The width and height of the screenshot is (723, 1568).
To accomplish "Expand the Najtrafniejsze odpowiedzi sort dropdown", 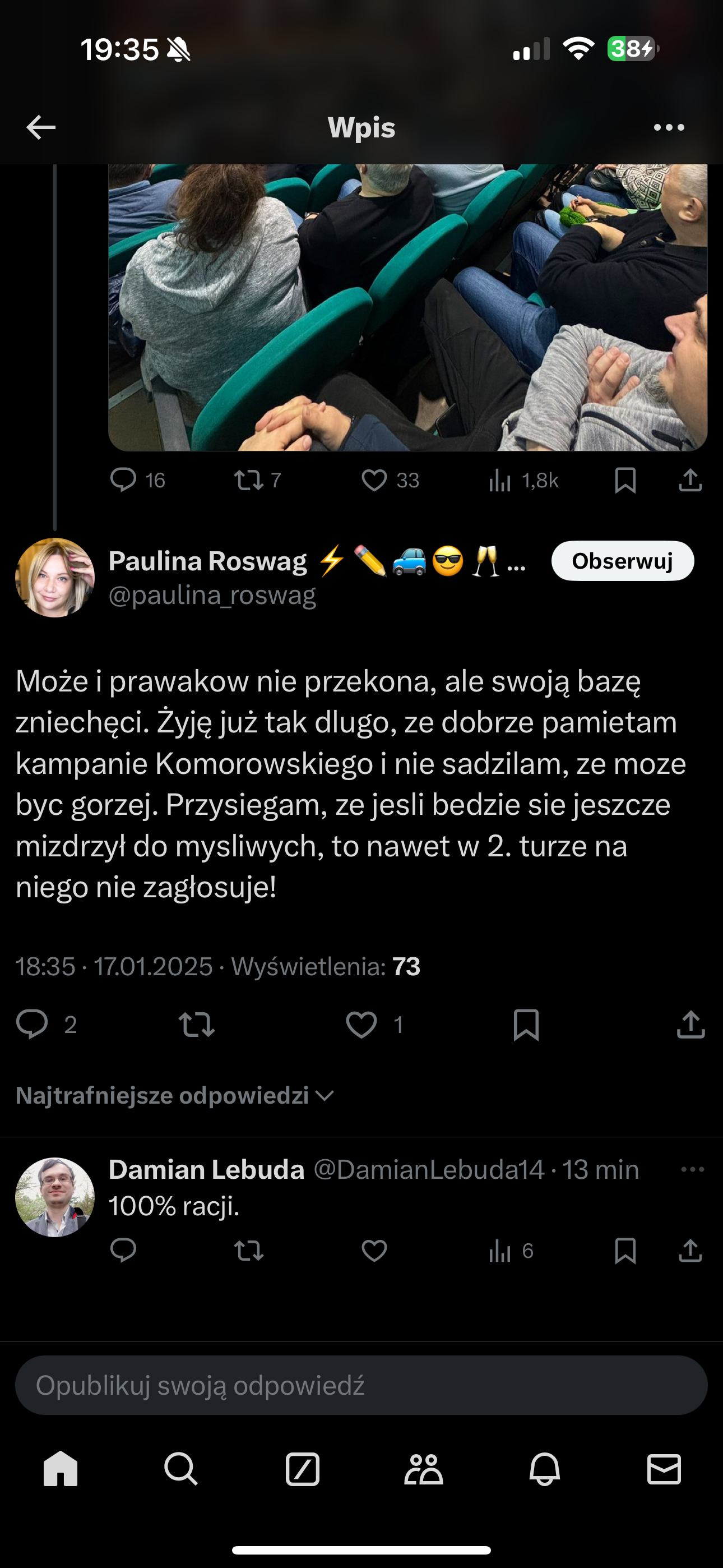I will pyautogui.click(x=175, y=1096).
